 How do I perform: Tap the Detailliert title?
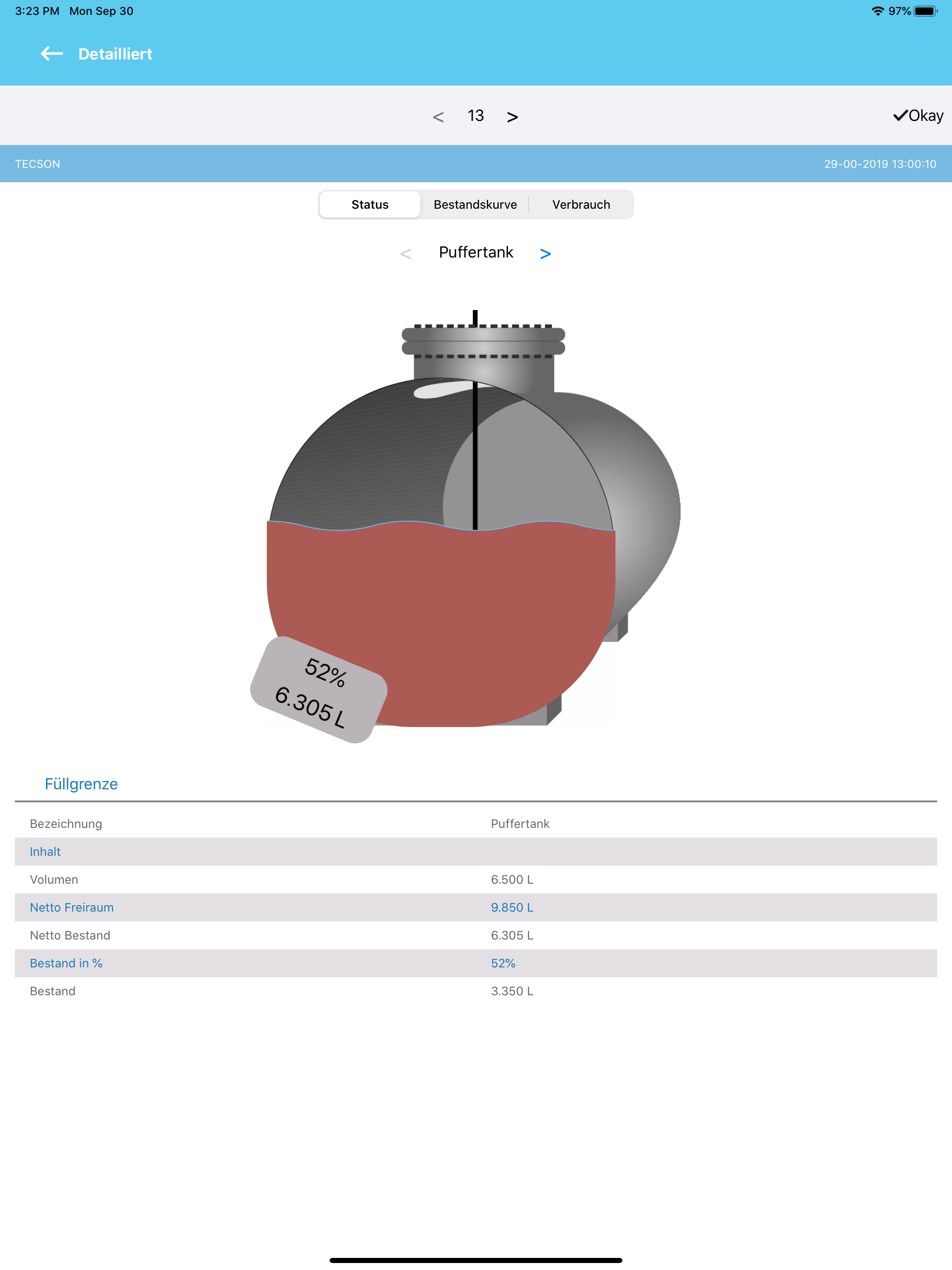[115, 54]
